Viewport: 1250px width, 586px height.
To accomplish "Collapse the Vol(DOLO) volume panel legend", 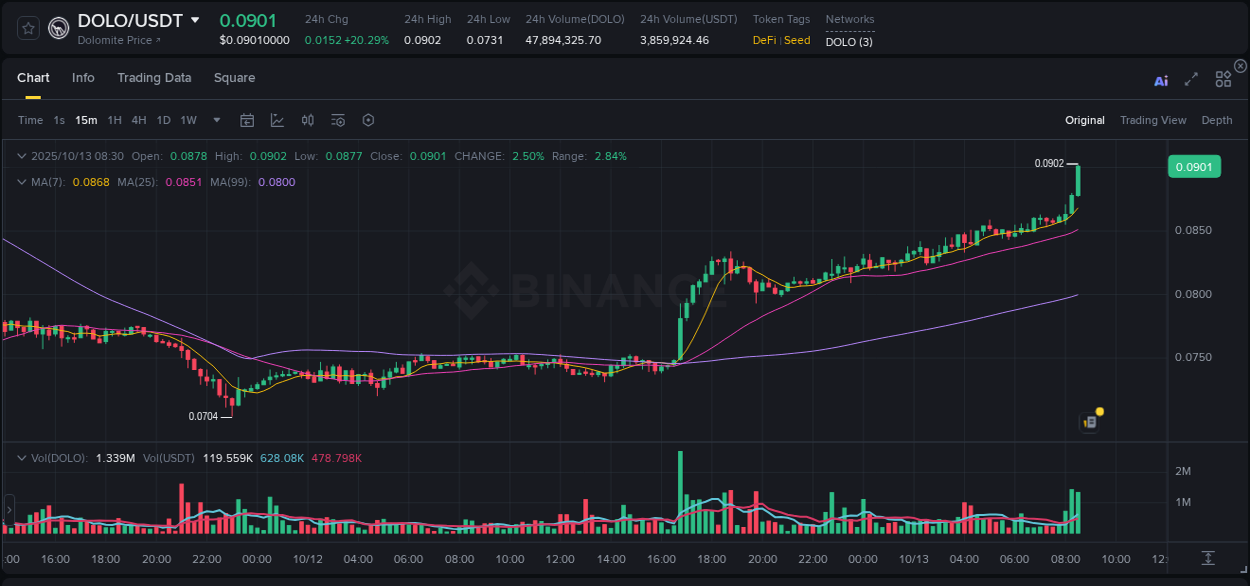I will [22, 458].
